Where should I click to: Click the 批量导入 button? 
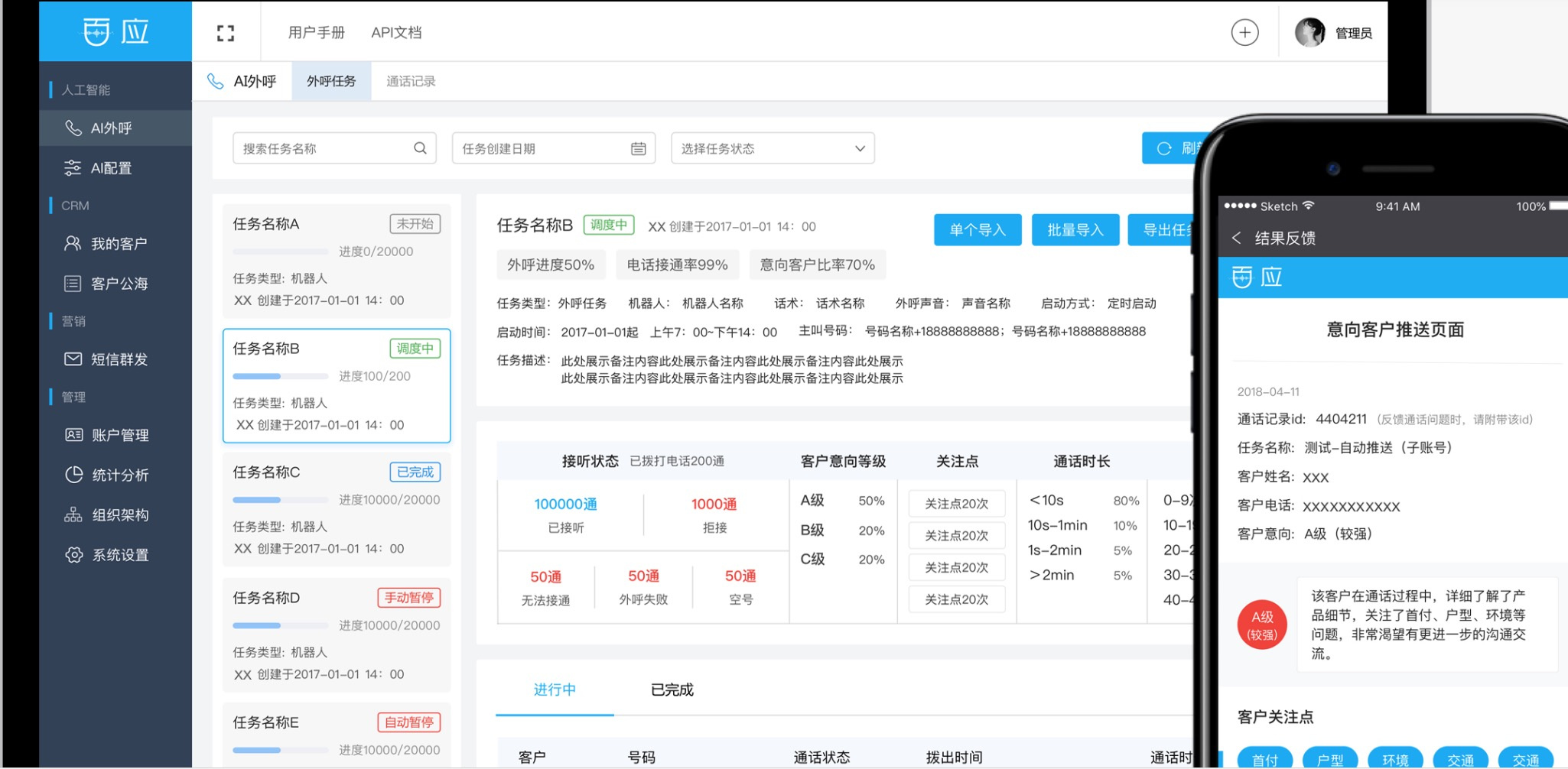click(x=1075, y=230)
